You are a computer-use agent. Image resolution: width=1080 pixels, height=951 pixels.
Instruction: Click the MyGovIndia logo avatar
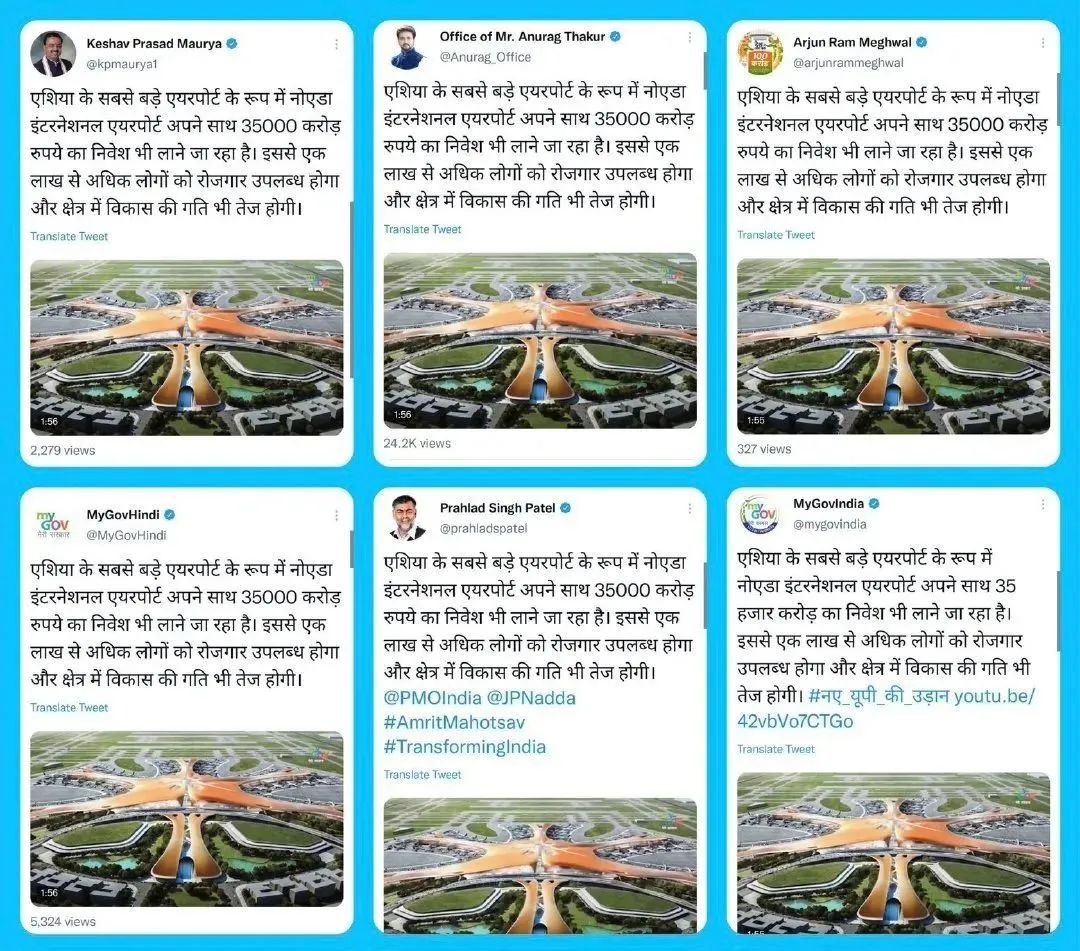[x=760, y=514]
